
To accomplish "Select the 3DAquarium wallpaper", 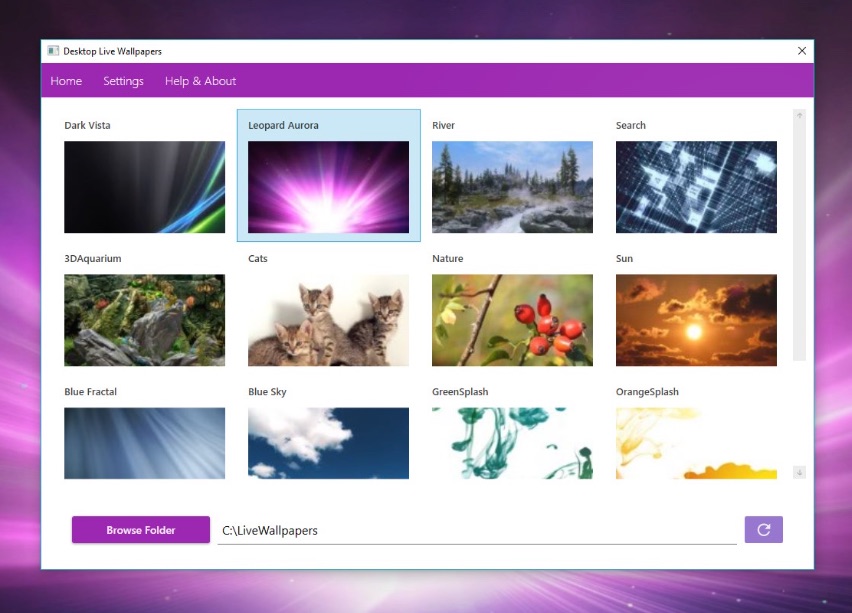I will (144, 320).
